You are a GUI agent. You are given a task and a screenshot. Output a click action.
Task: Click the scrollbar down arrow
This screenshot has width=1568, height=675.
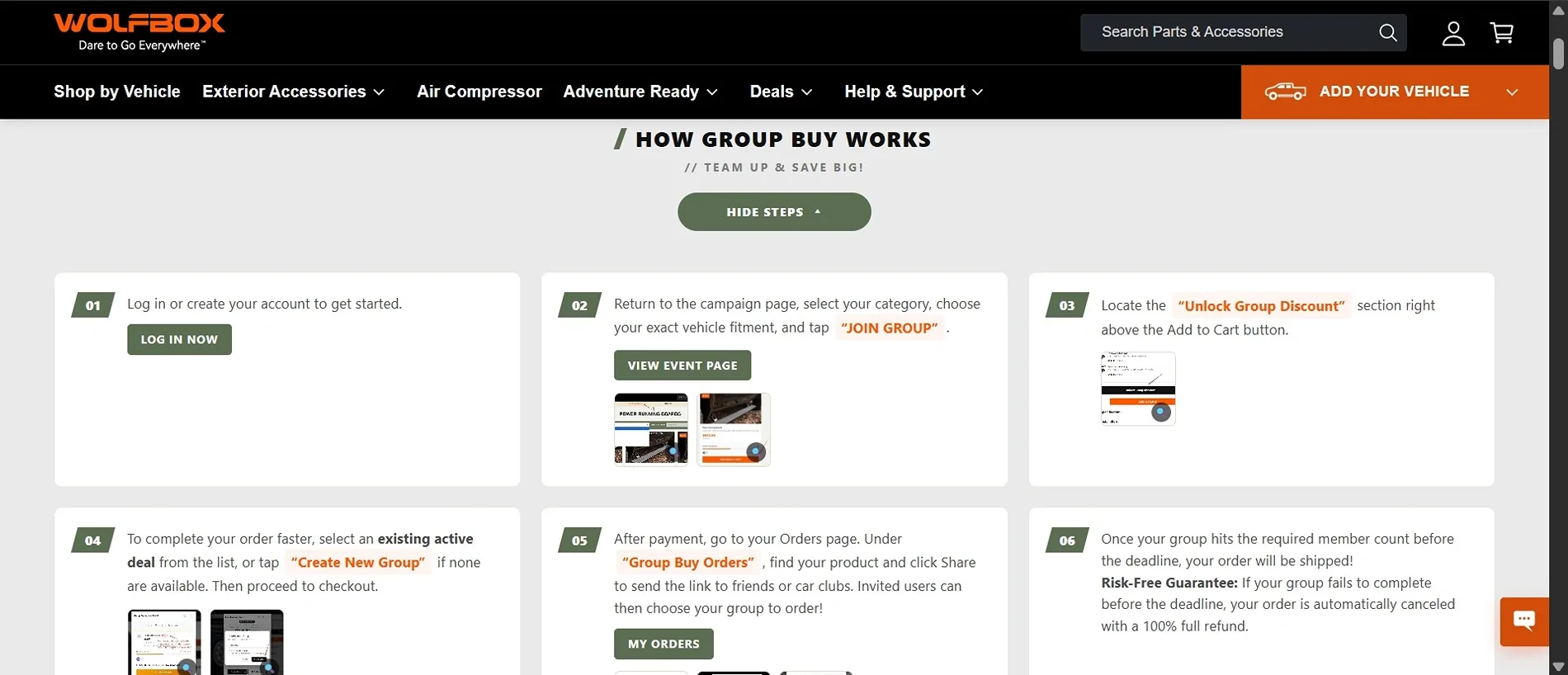(1558, 667)
